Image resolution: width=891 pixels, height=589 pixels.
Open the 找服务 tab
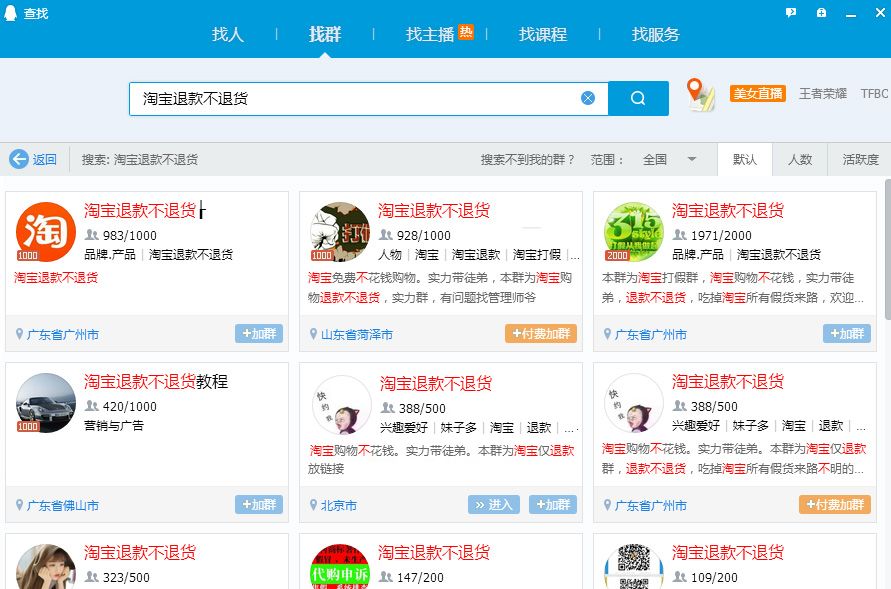coord(656,34)
